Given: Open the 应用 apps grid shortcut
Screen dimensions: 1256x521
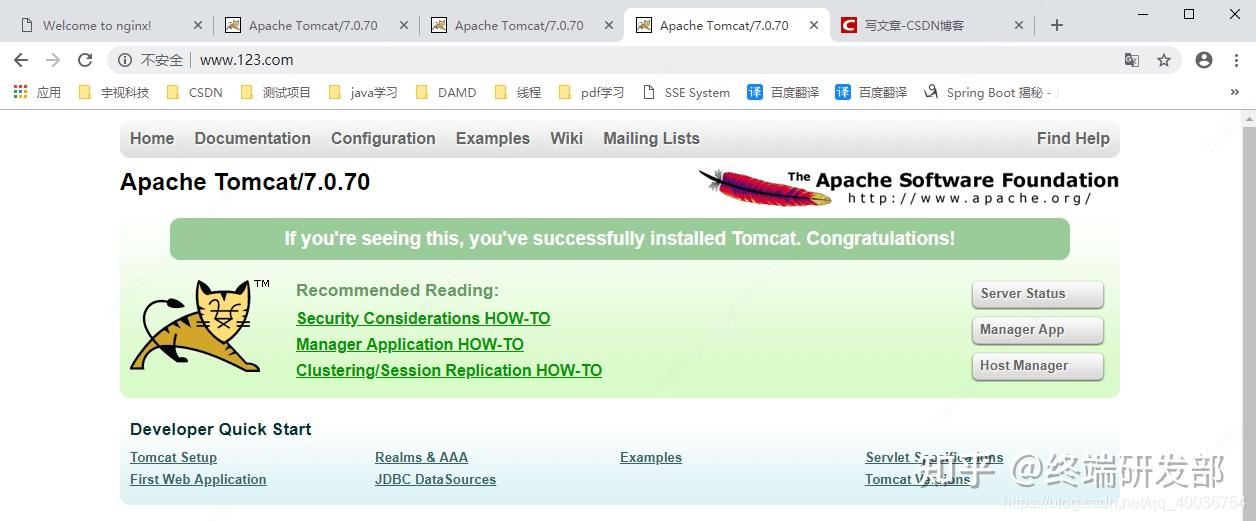Looking at the screenshot, I should point(37,92).
